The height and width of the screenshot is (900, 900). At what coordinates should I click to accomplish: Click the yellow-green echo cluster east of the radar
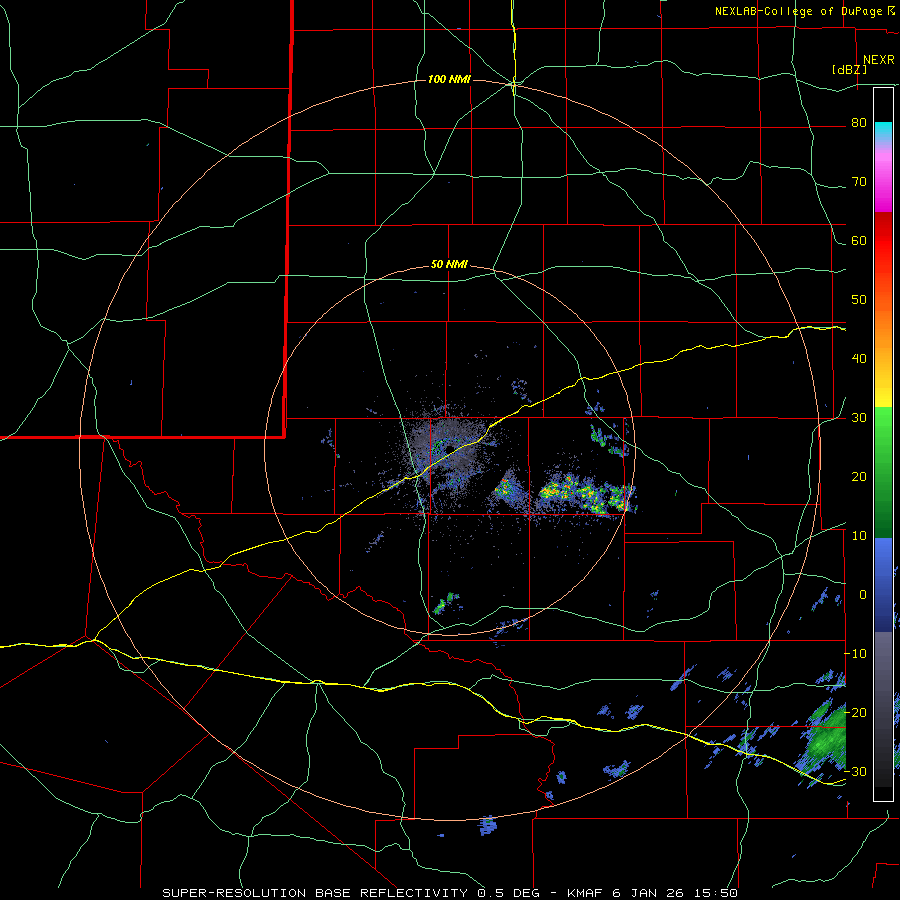587,495
